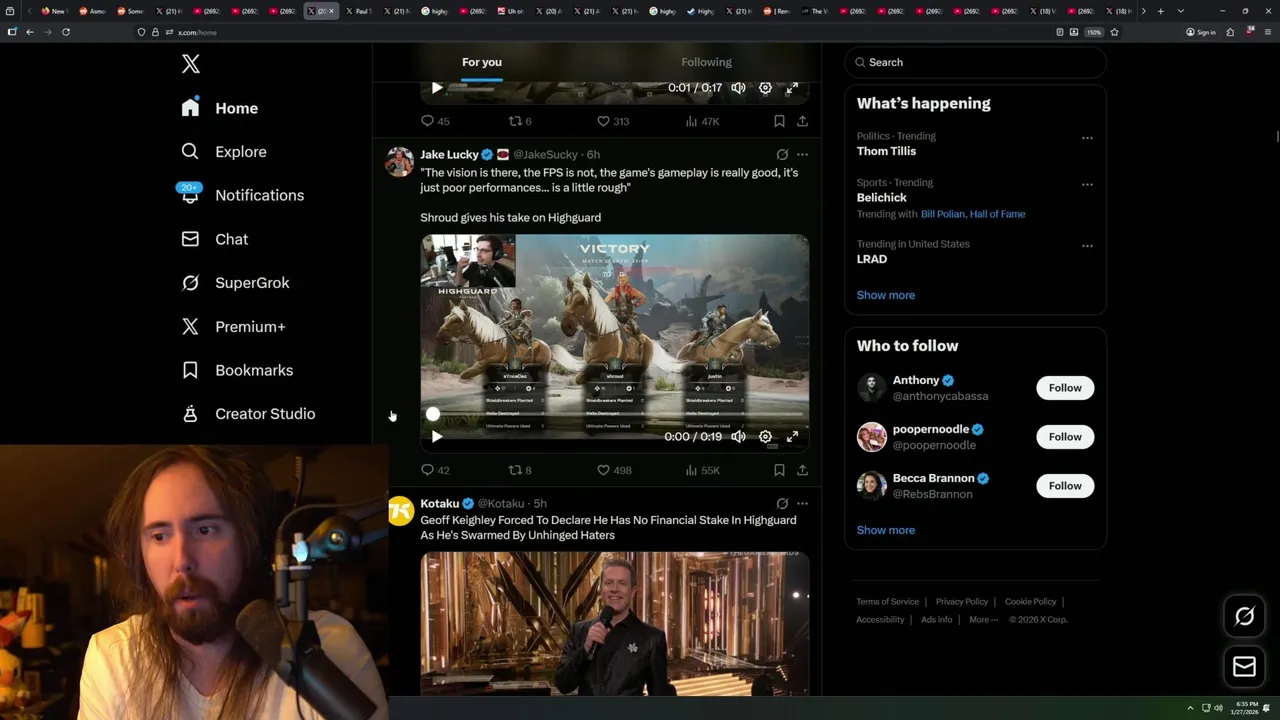Screen dimensions: 1280x720
Task: Mute the top video at 0:01 / 0:17
Action: (738, 88)
